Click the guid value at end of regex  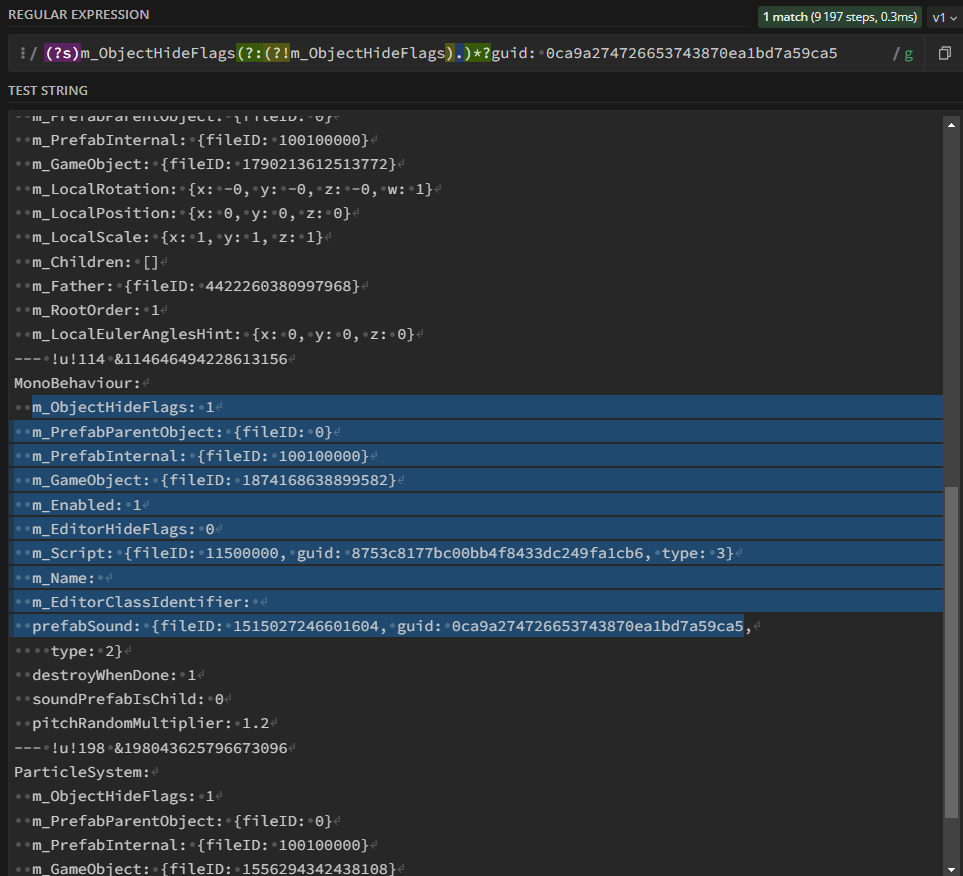pyautogui.click(x=690, y=53)
